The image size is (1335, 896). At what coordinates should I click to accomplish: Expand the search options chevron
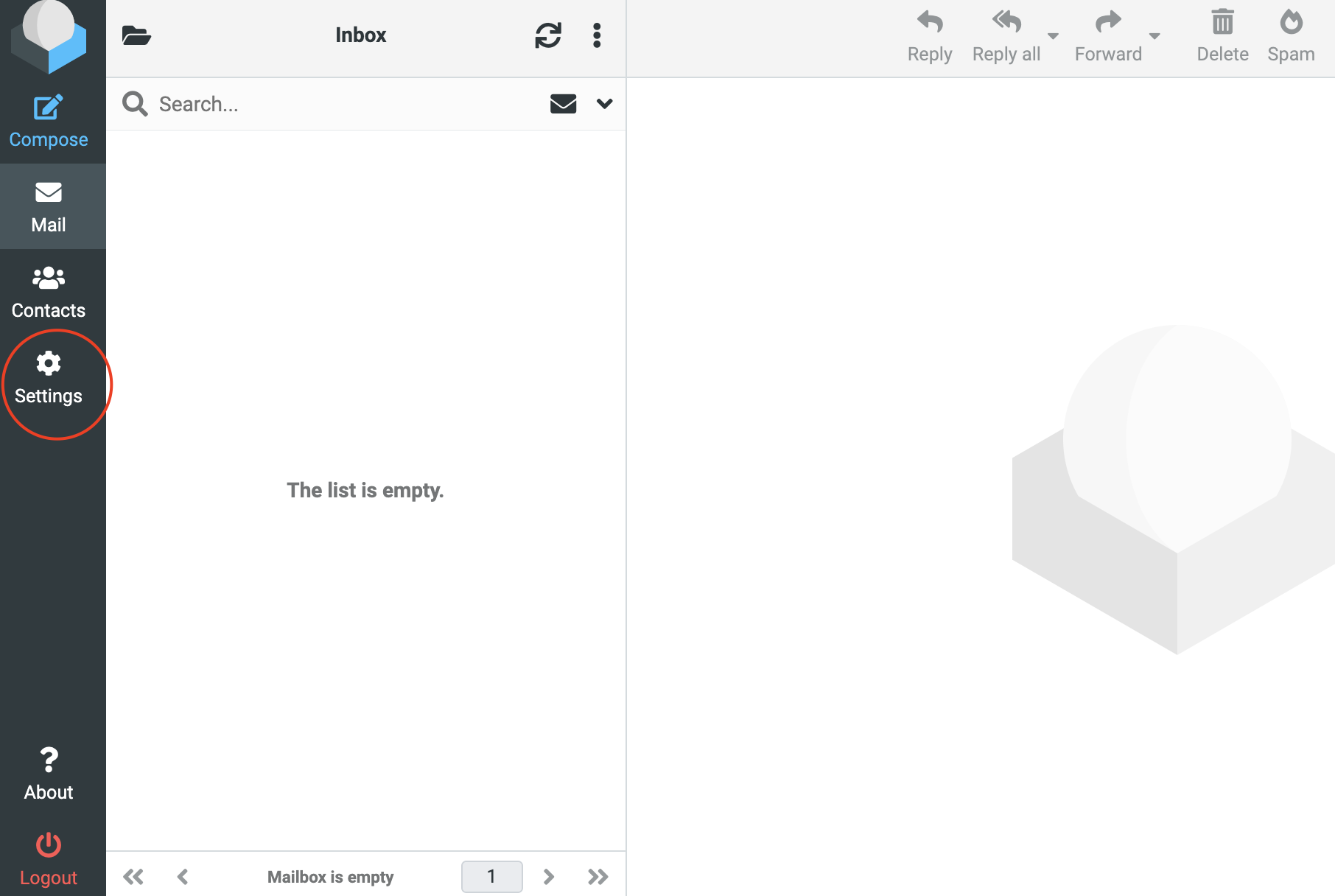coord(605,104)
